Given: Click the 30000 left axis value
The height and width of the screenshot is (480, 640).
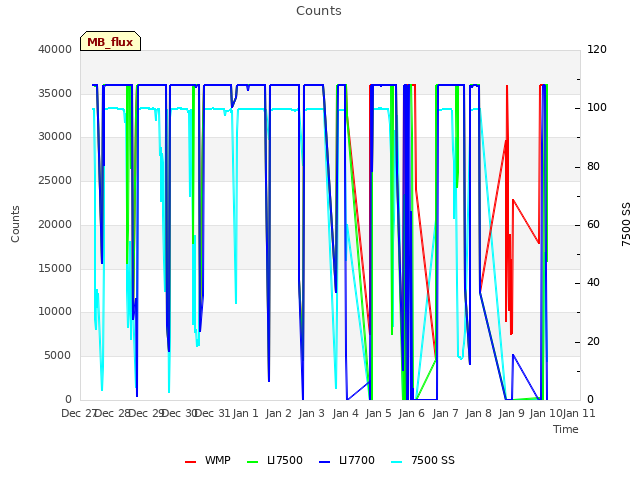Looking at the screenshot, I should pos(55,137).
